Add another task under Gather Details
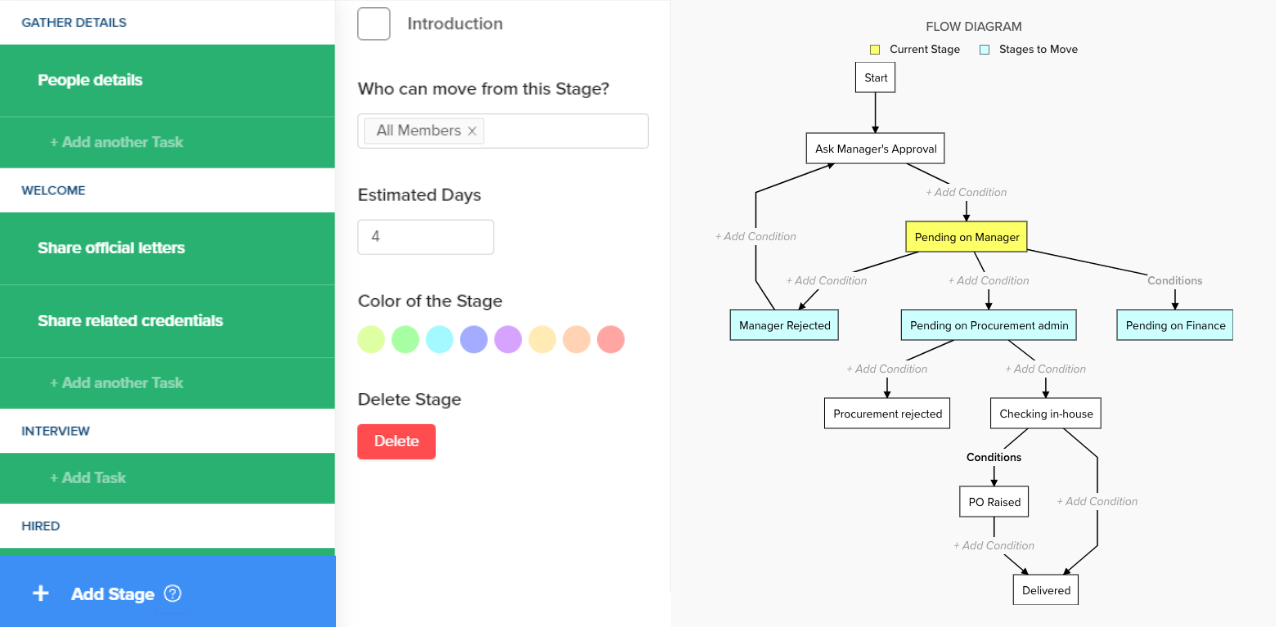Screen dimensions: 1276x627 click(x=116, y=142)
